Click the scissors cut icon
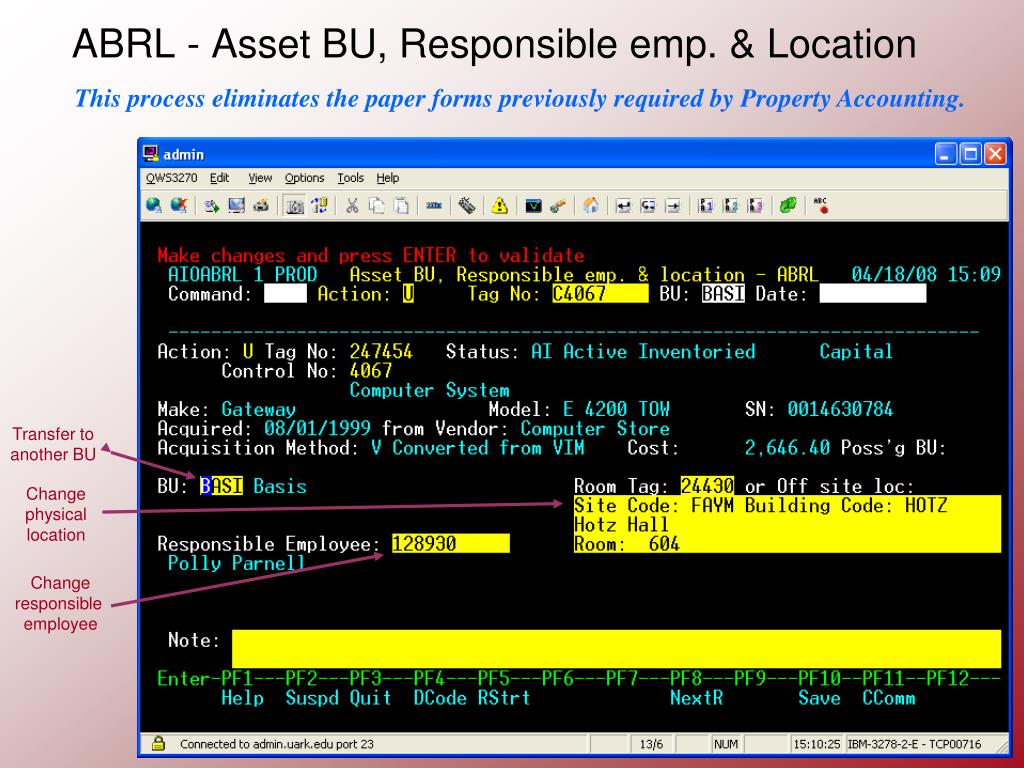 pyautogui.click(x=352, y=206)
